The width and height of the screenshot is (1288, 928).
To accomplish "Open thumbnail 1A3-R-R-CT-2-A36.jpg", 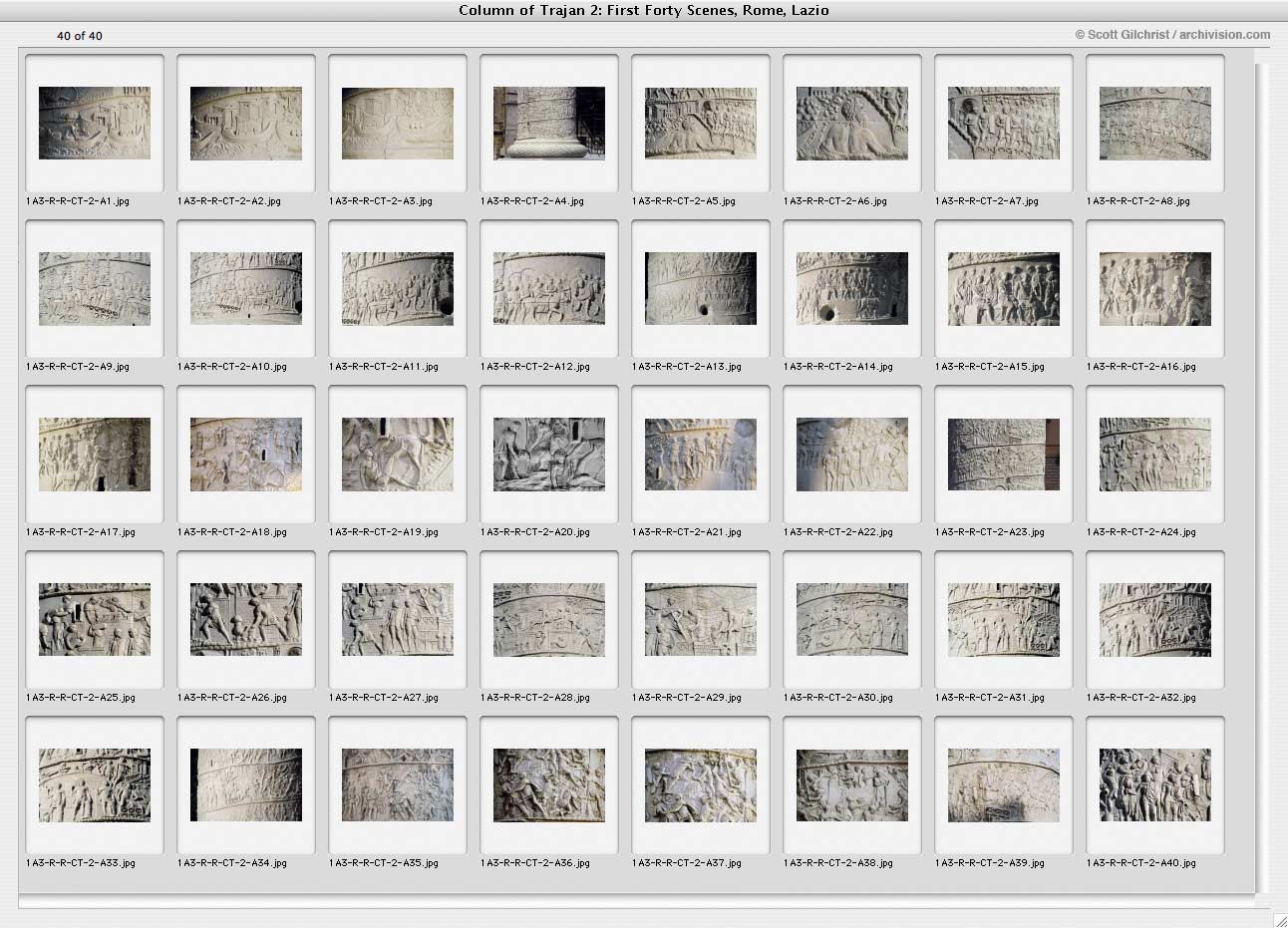I will point(549,784).
